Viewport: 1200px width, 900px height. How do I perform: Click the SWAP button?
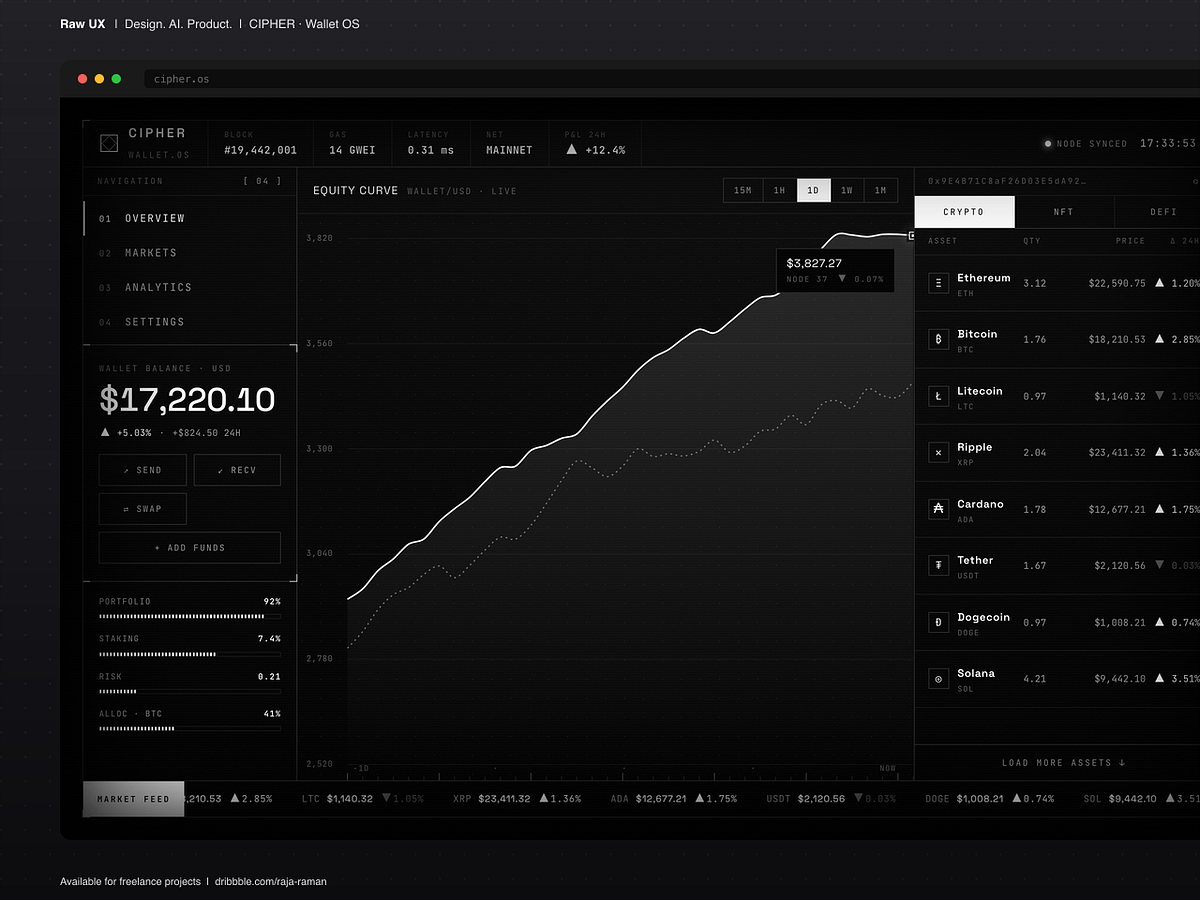143,509
